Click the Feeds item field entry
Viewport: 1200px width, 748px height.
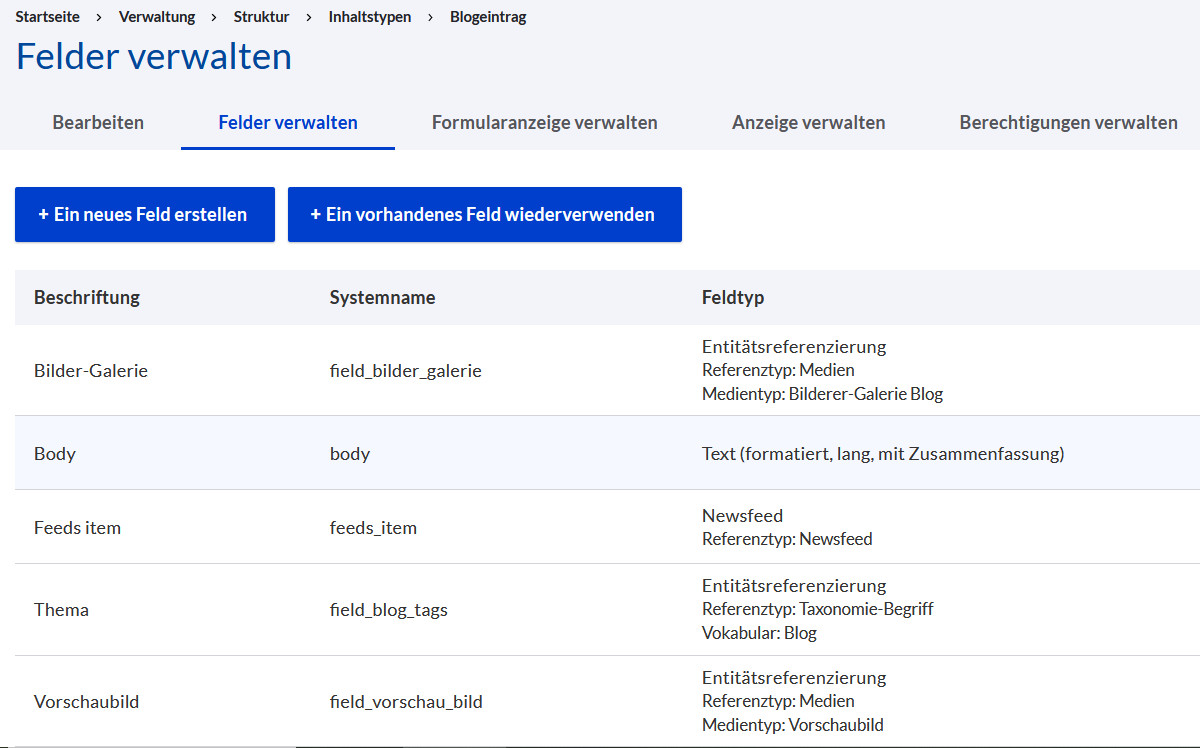[77, 527]
